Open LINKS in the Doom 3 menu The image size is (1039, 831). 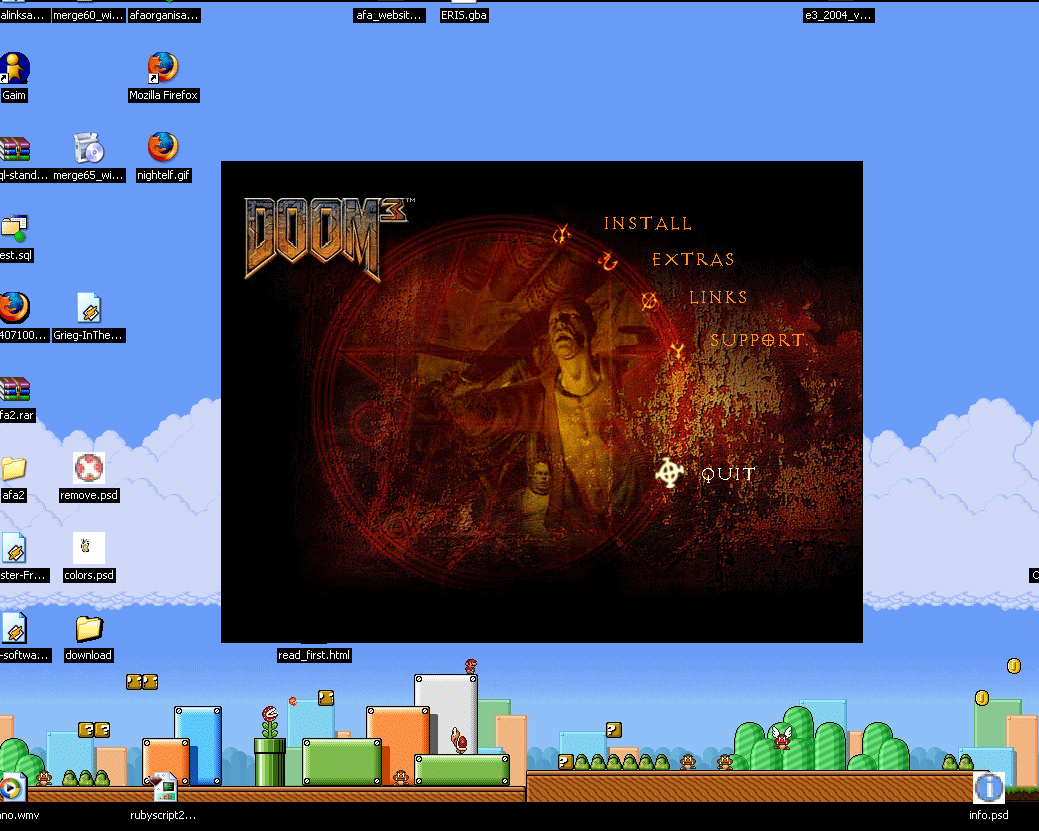(718, 297)
